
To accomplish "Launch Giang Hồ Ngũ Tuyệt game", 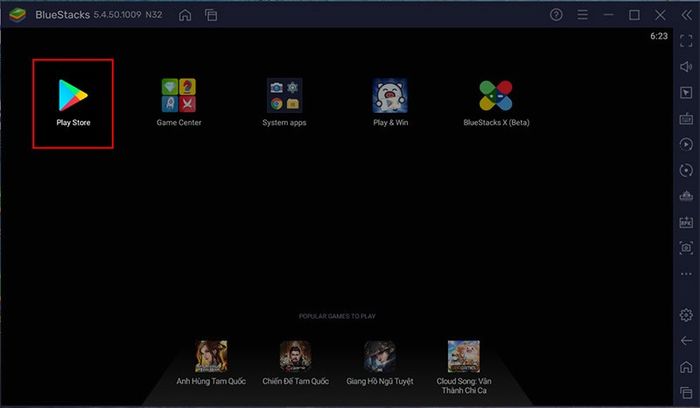I will [x=379, y=362].
